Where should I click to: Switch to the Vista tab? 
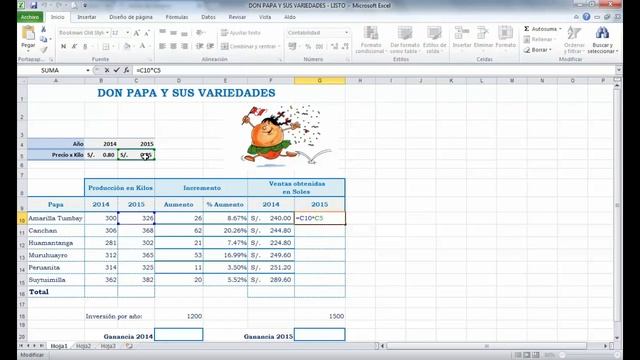click(x=264, y=17)
